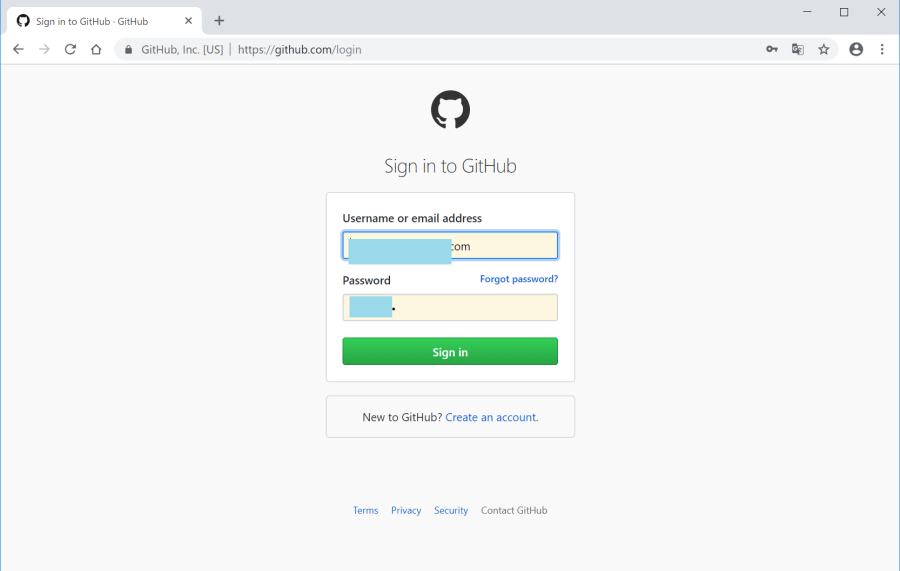Click the Forgot password? link
Viewport: 900px width, 571px height.
[x=518, y=279]
